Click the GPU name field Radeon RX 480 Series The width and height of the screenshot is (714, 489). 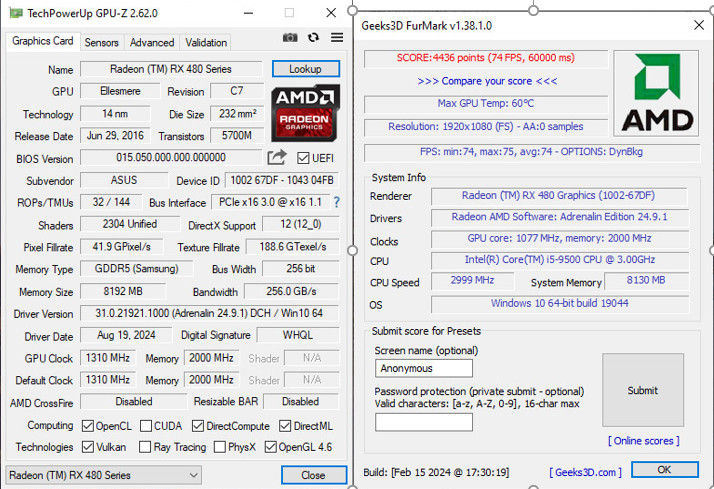171,69
